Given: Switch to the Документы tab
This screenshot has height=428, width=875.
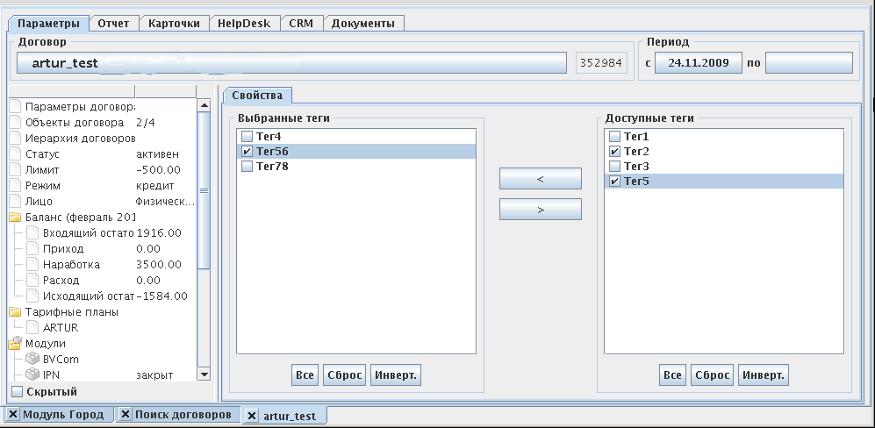Looking at the screenshot, I should click(x=363, y=23).
